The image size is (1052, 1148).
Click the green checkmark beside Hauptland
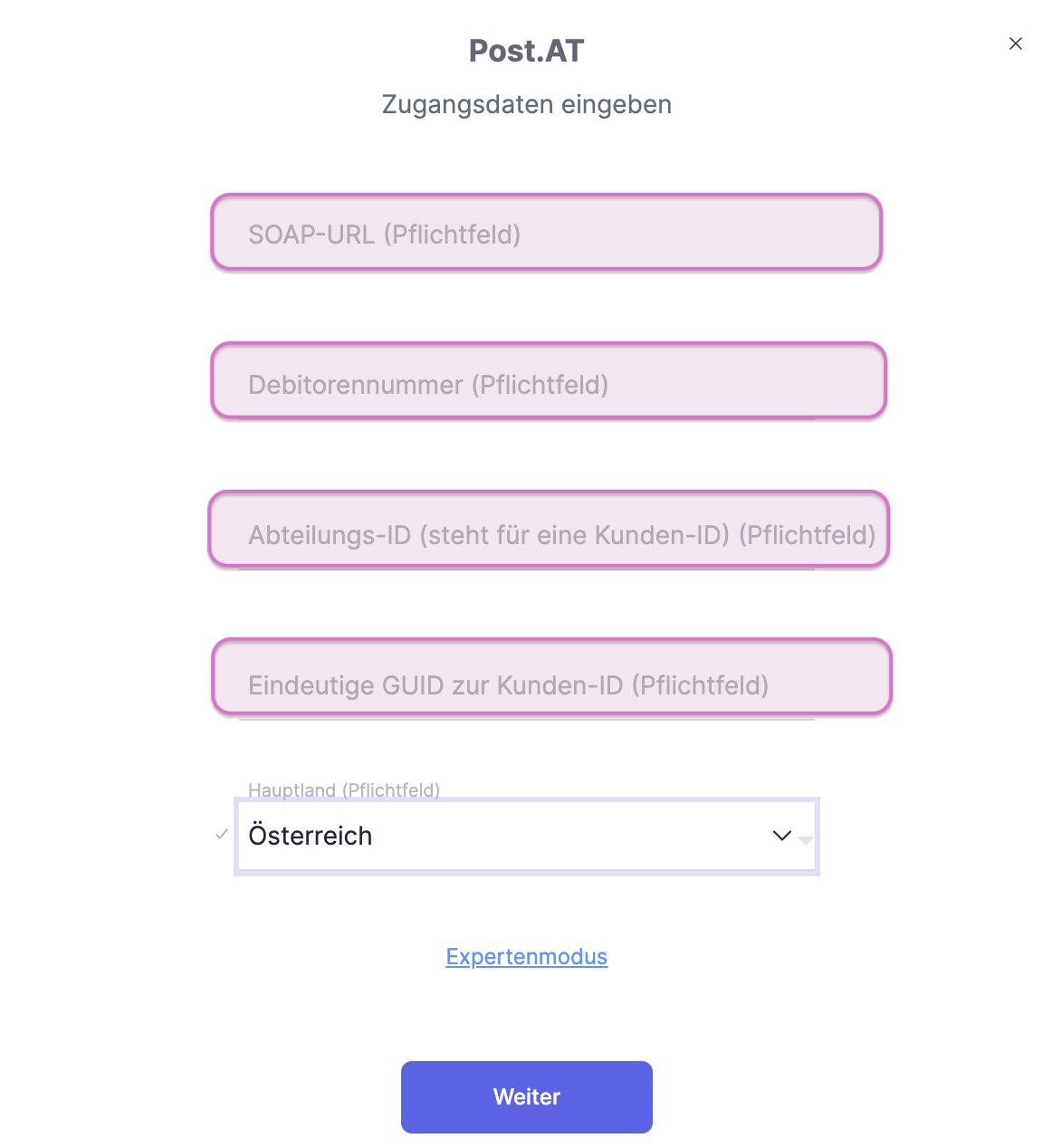221,834
